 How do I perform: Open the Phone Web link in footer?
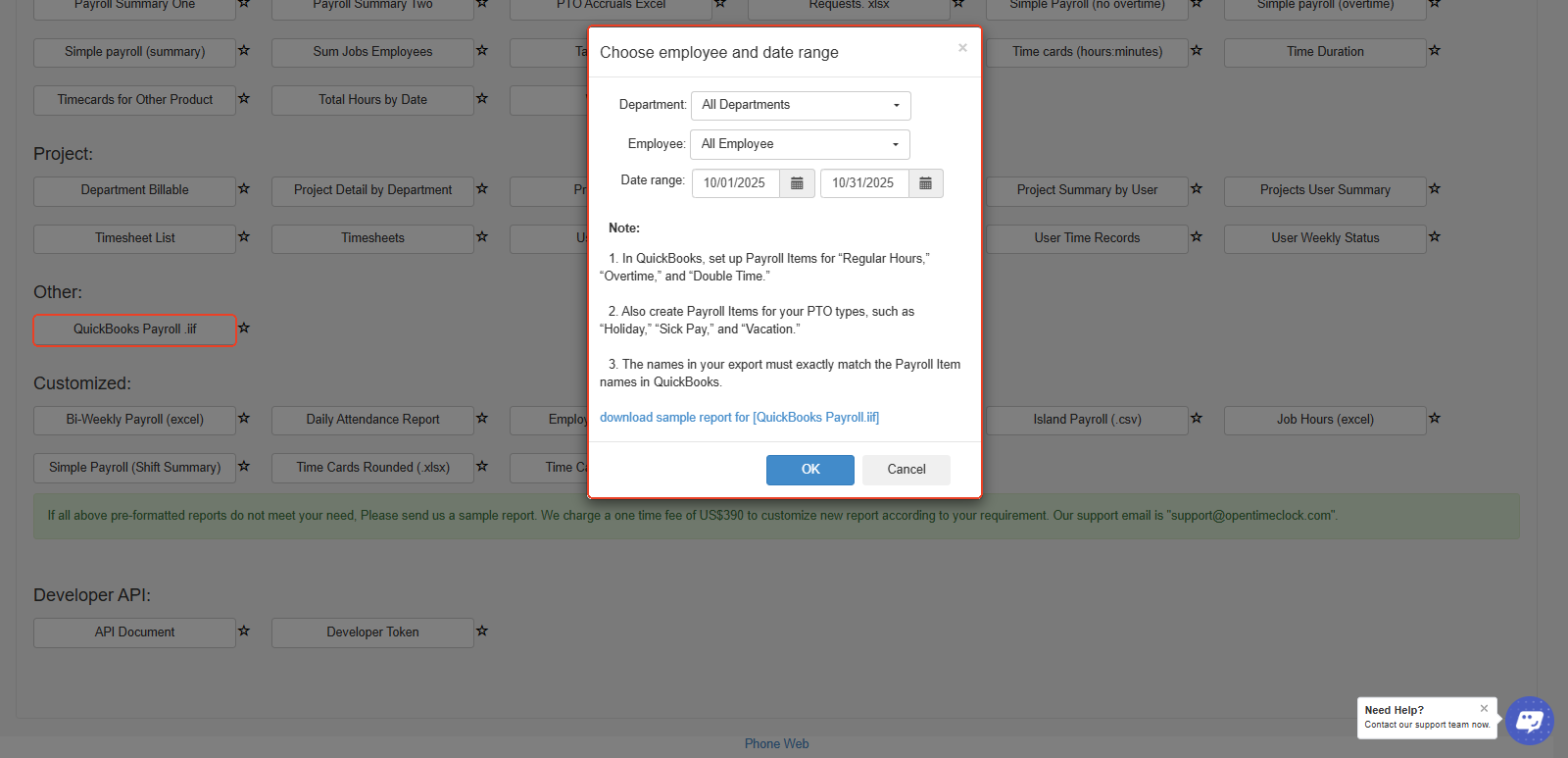[x=776, y=744]
